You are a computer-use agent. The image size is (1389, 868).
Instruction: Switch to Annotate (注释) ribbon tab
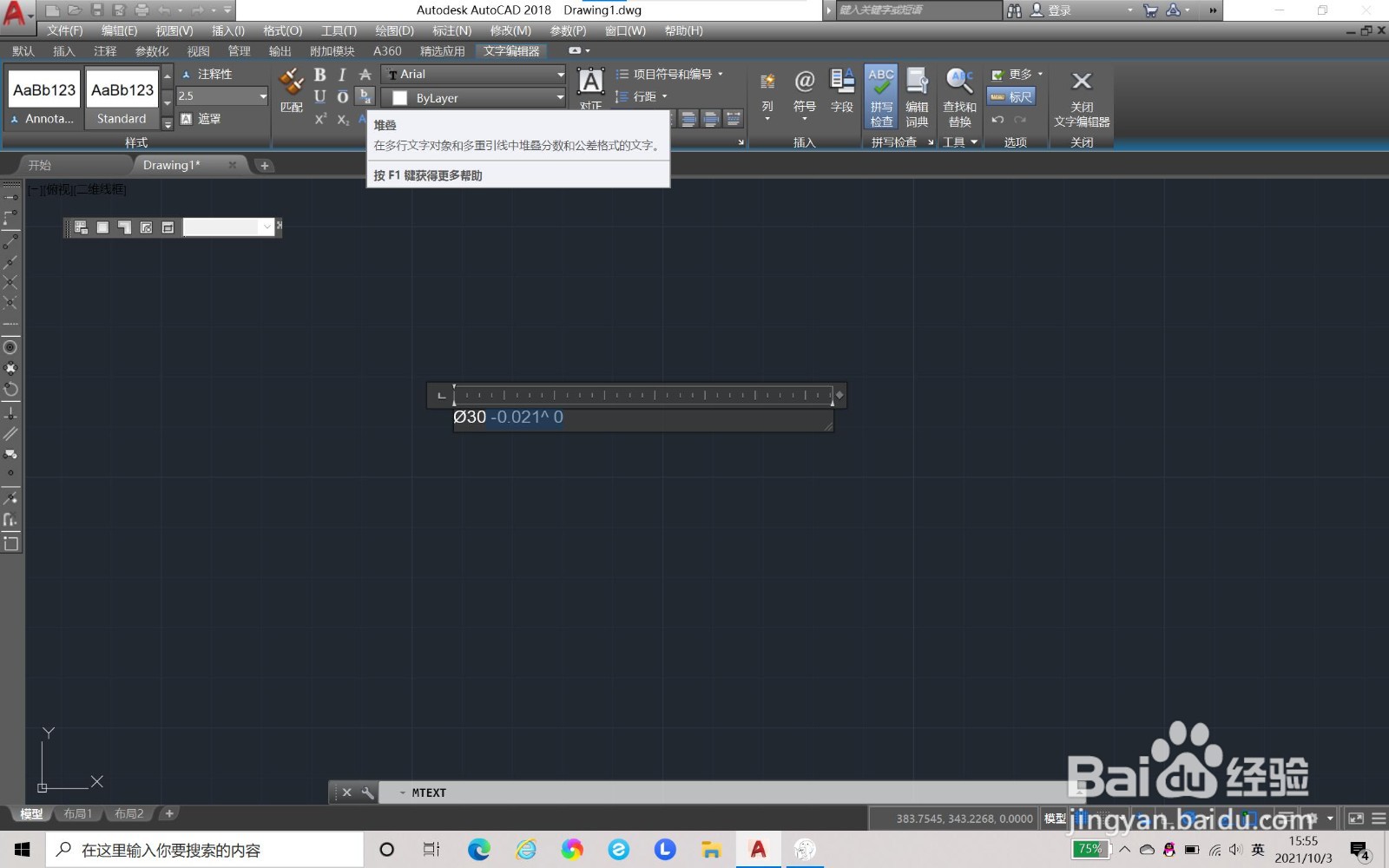(105, 51)
